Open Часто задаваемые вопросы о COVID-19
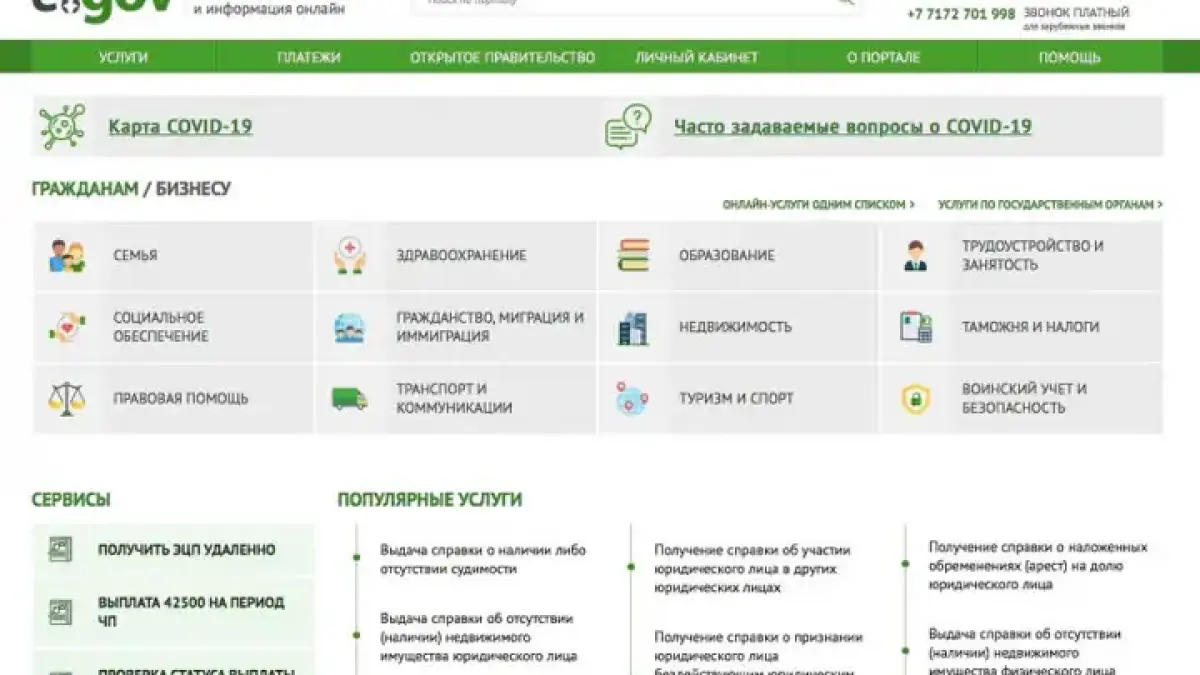1200x675 pixels. click(853, 127)
